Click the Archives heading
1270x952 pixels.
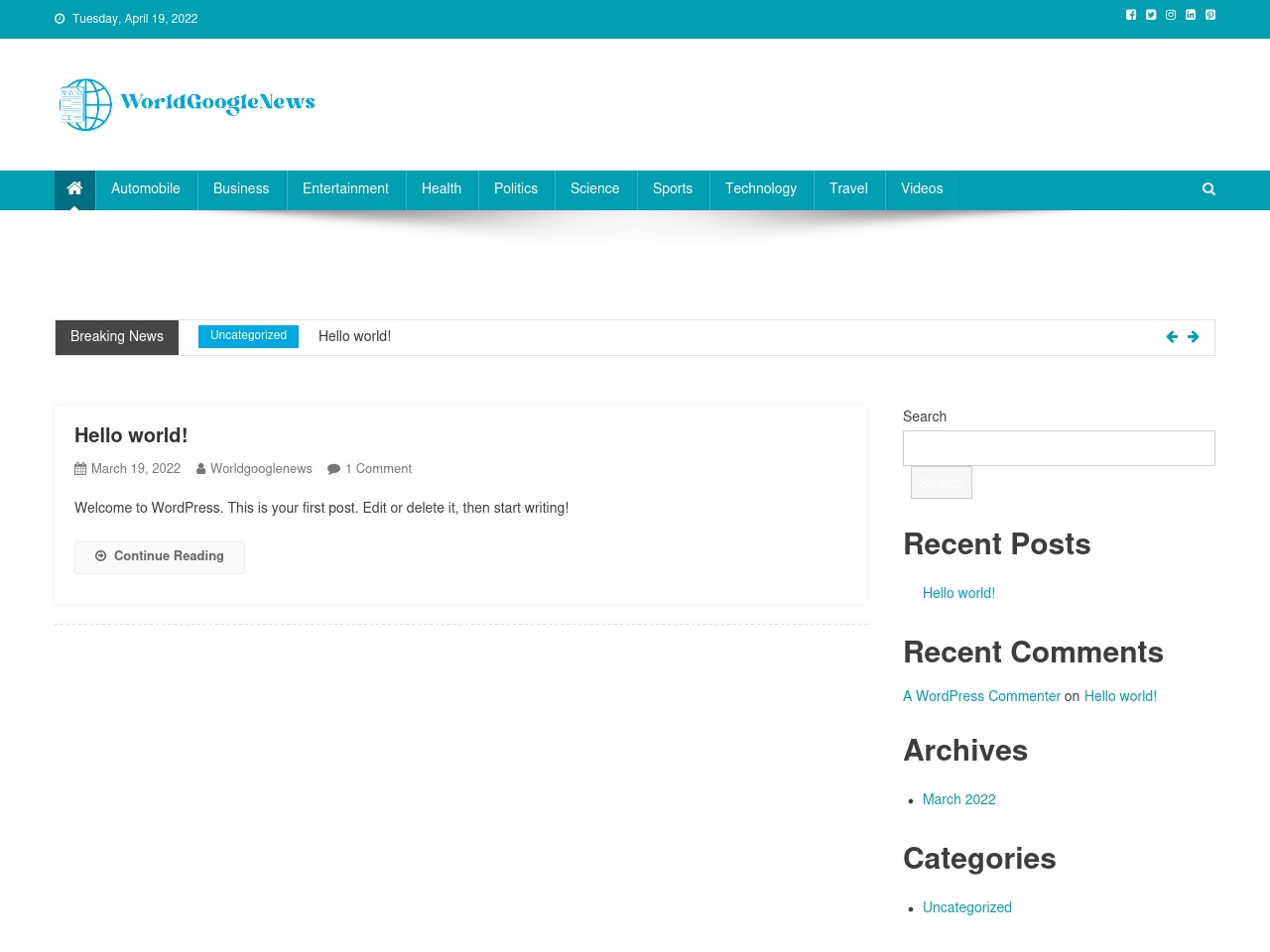[x=965, y=751]
